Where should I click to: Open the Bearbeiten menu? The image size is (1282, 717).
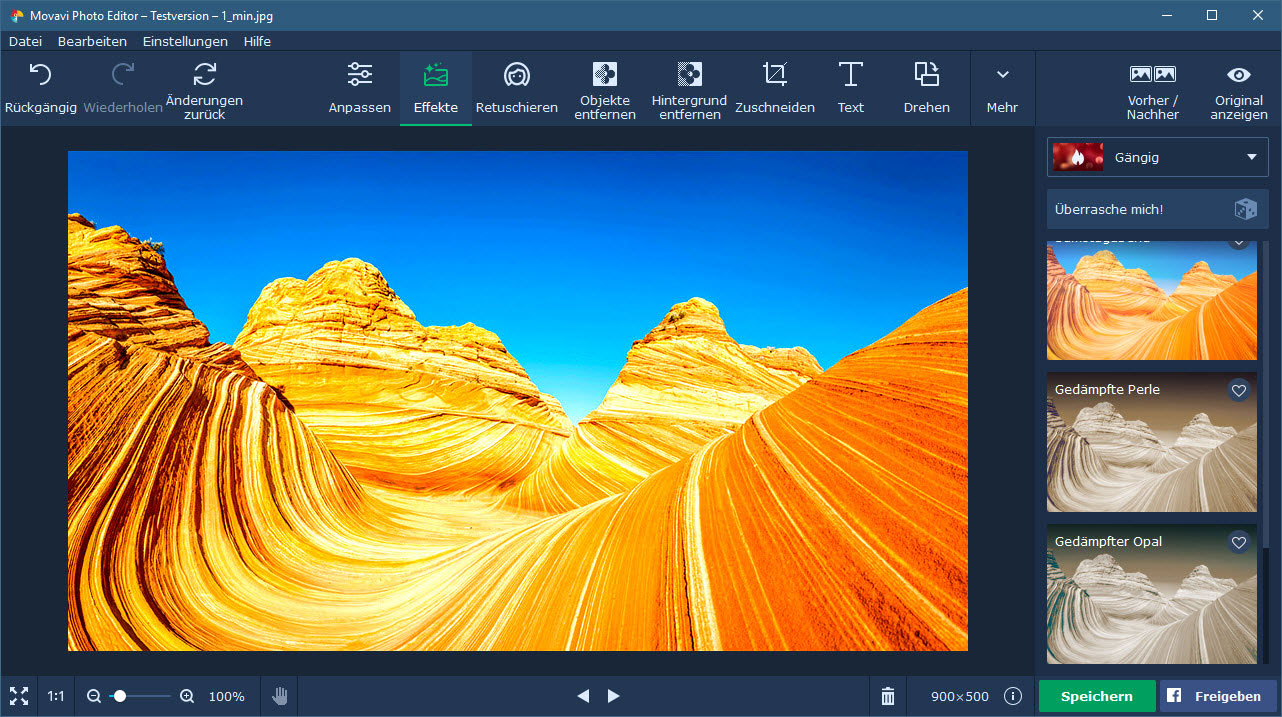pos(92,41)
